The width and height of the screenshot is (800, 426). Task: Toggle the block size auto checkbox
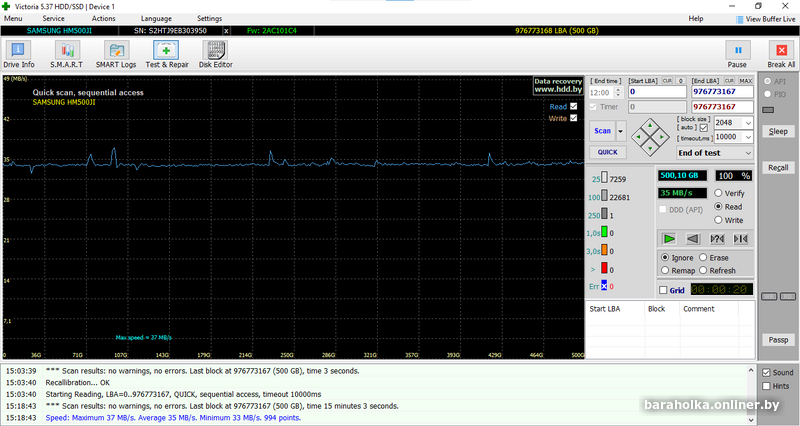point(704,127)
